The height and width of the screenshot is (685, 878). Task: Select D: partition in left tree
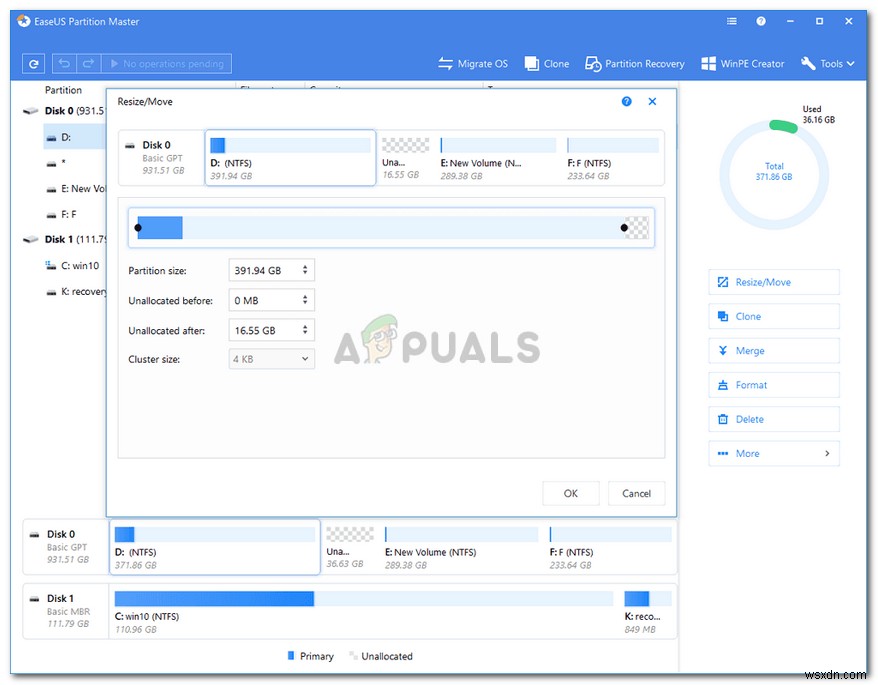pos(74,137)
